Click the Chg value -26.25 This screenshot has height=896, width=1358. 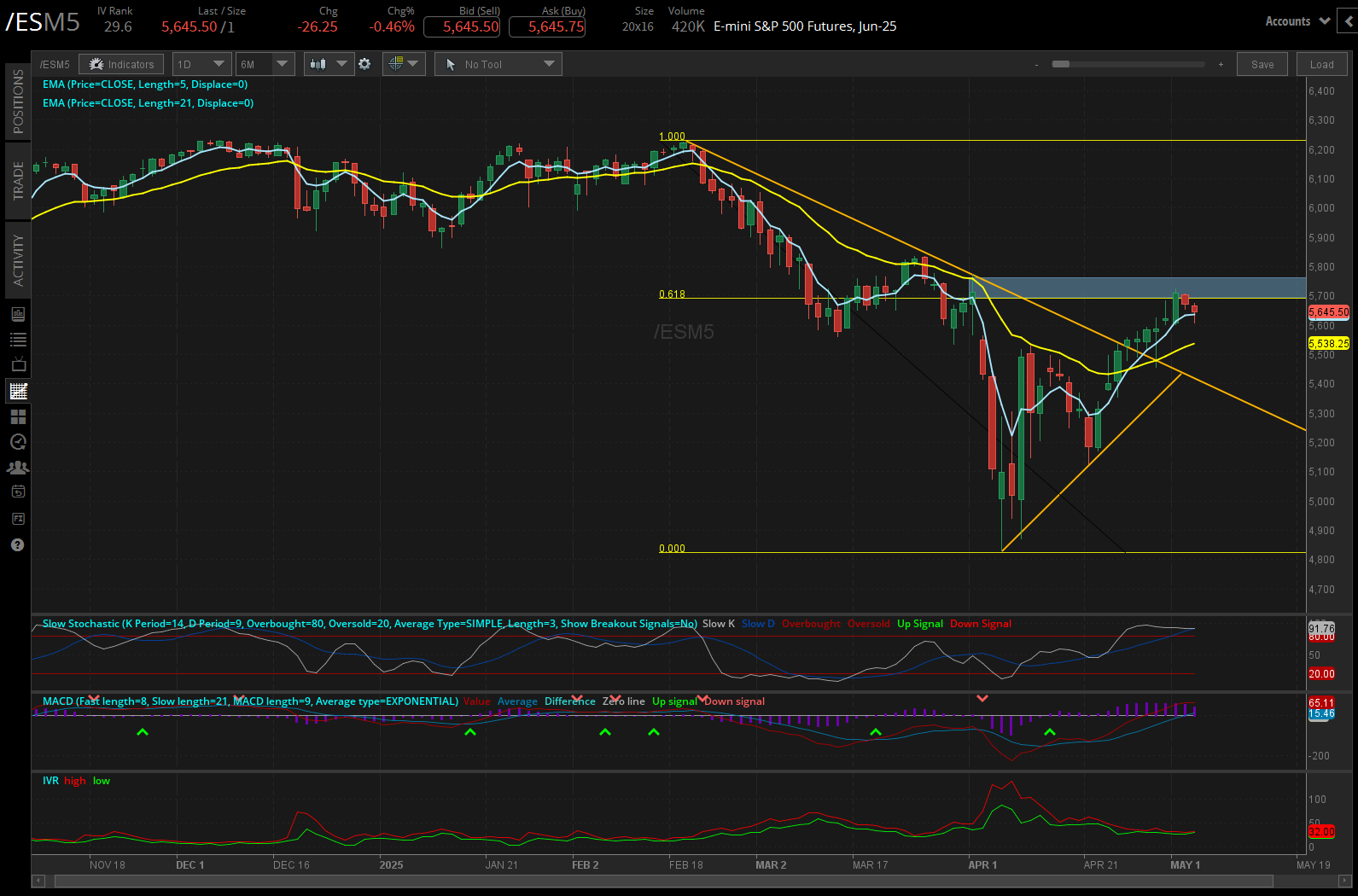point(318,26)
